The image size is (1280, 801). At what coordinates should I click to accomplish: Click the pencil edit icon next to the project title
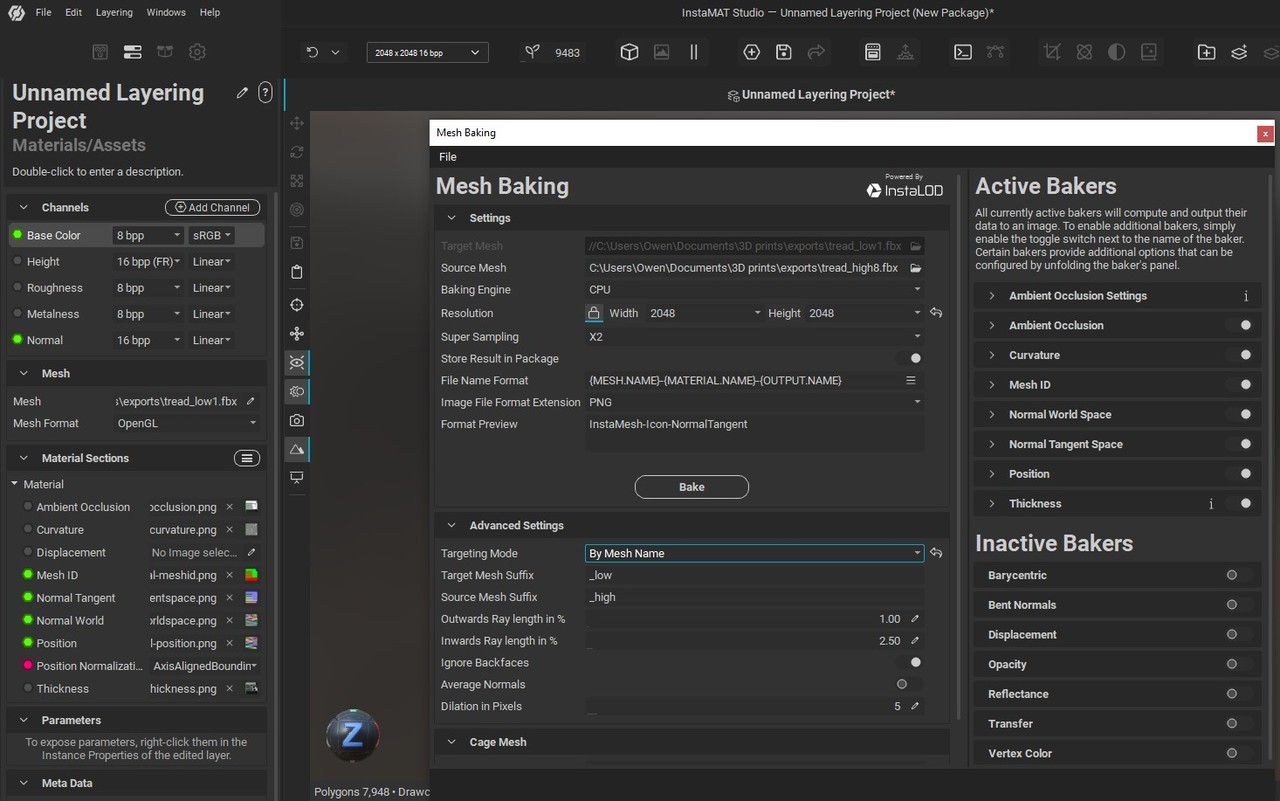[242, 93]
